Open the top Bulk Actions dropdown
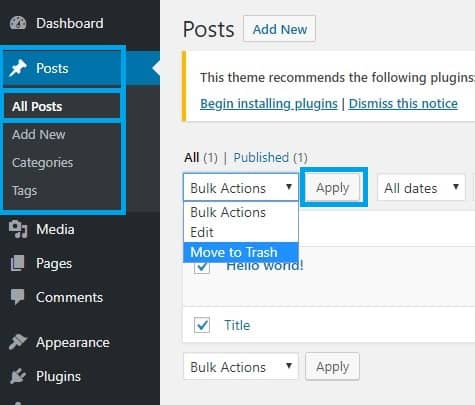 (241, 188)
